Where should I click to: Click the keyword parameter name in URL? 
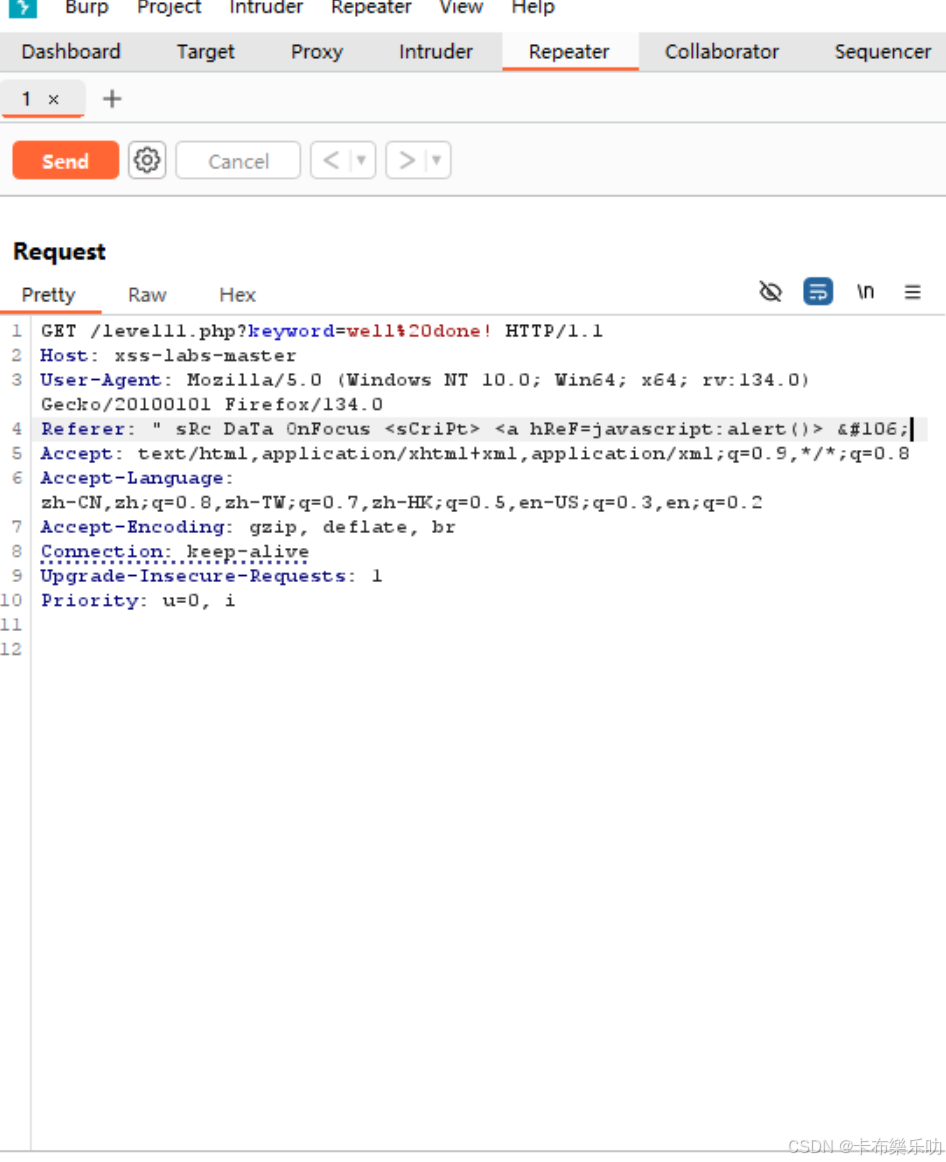coord(291,331)
